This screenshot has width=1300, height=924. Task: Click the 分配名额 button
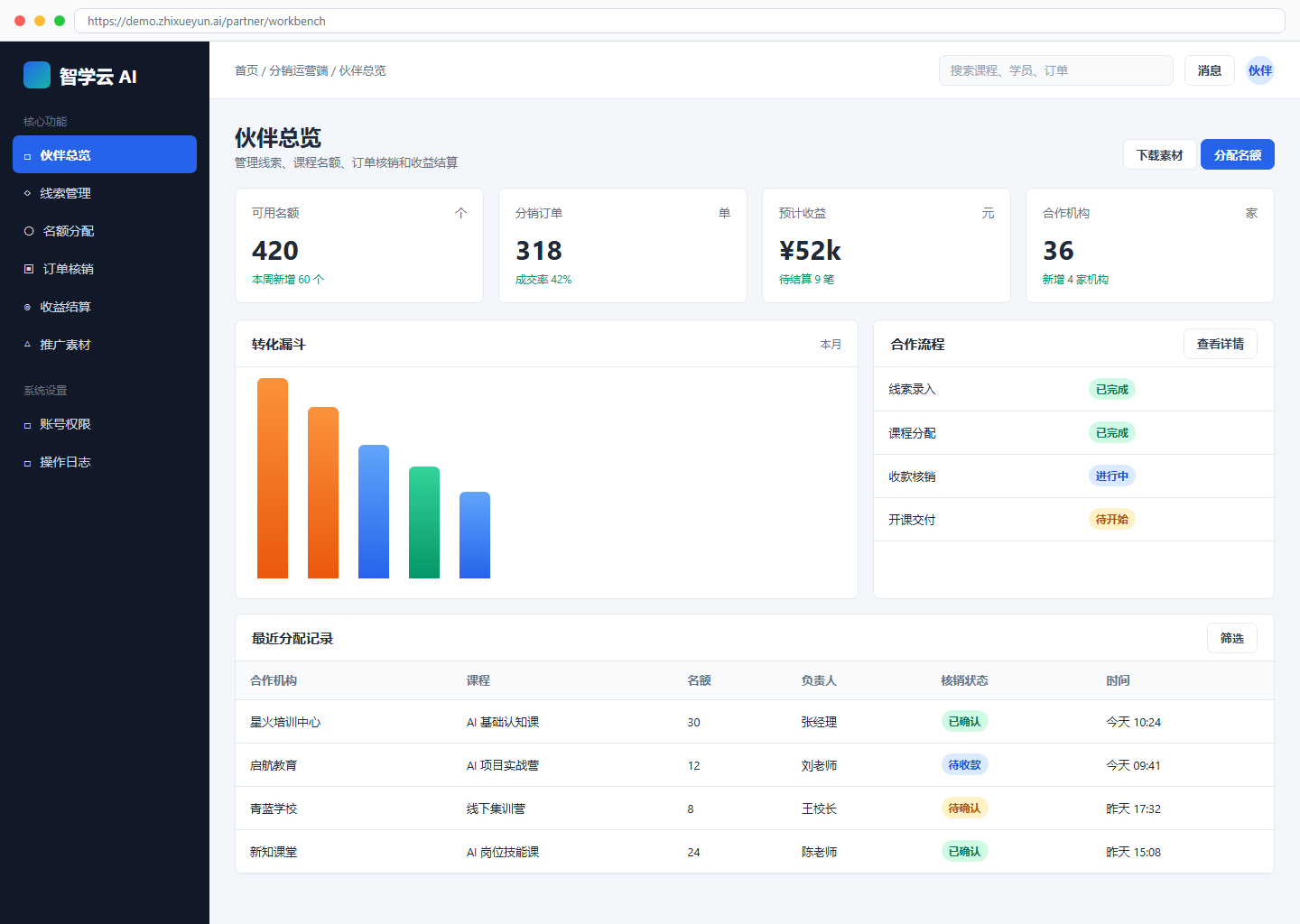(1238, 154)
